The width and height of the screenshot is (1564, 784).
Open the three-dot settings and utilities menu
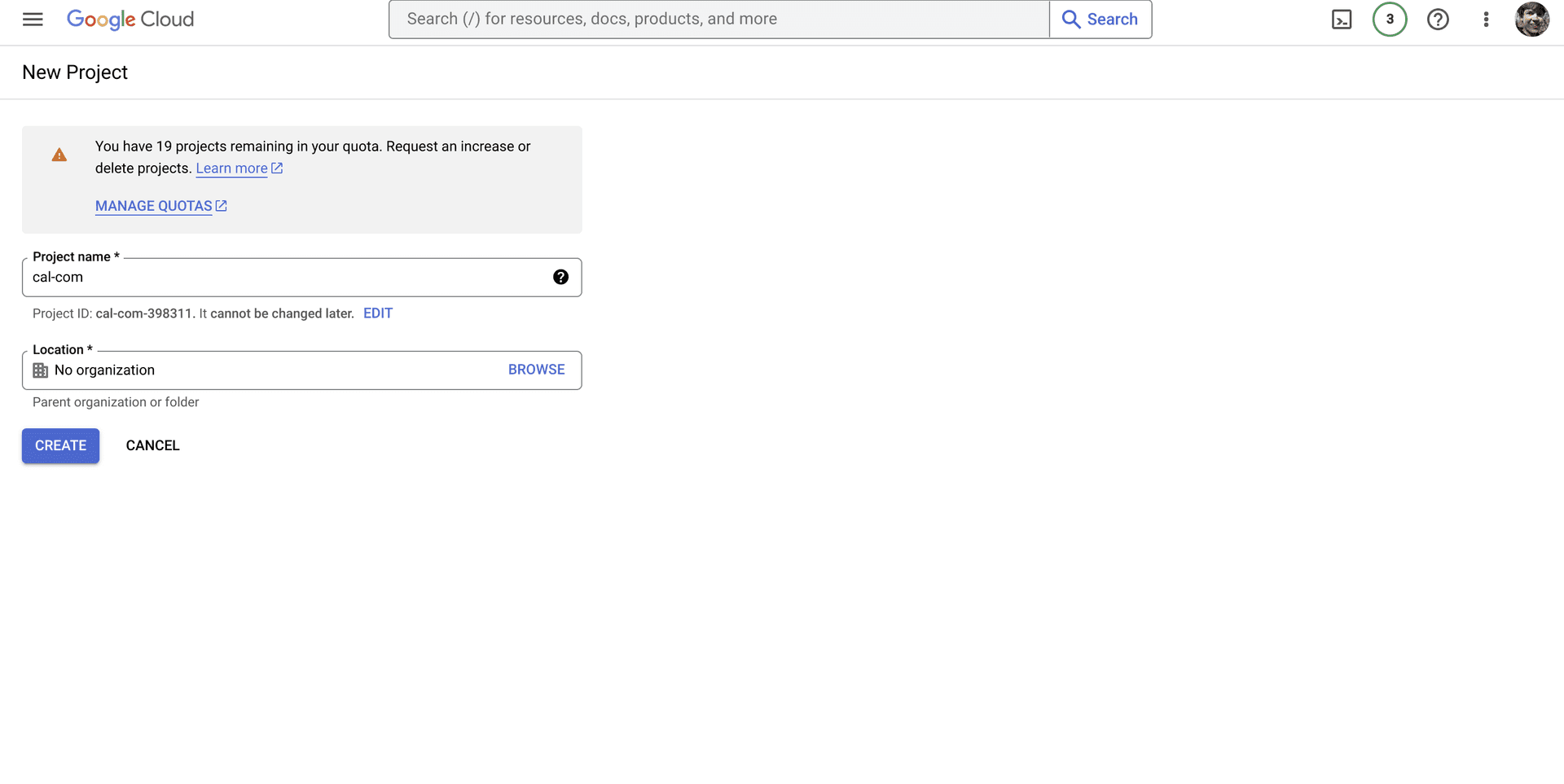[1486, 20]
